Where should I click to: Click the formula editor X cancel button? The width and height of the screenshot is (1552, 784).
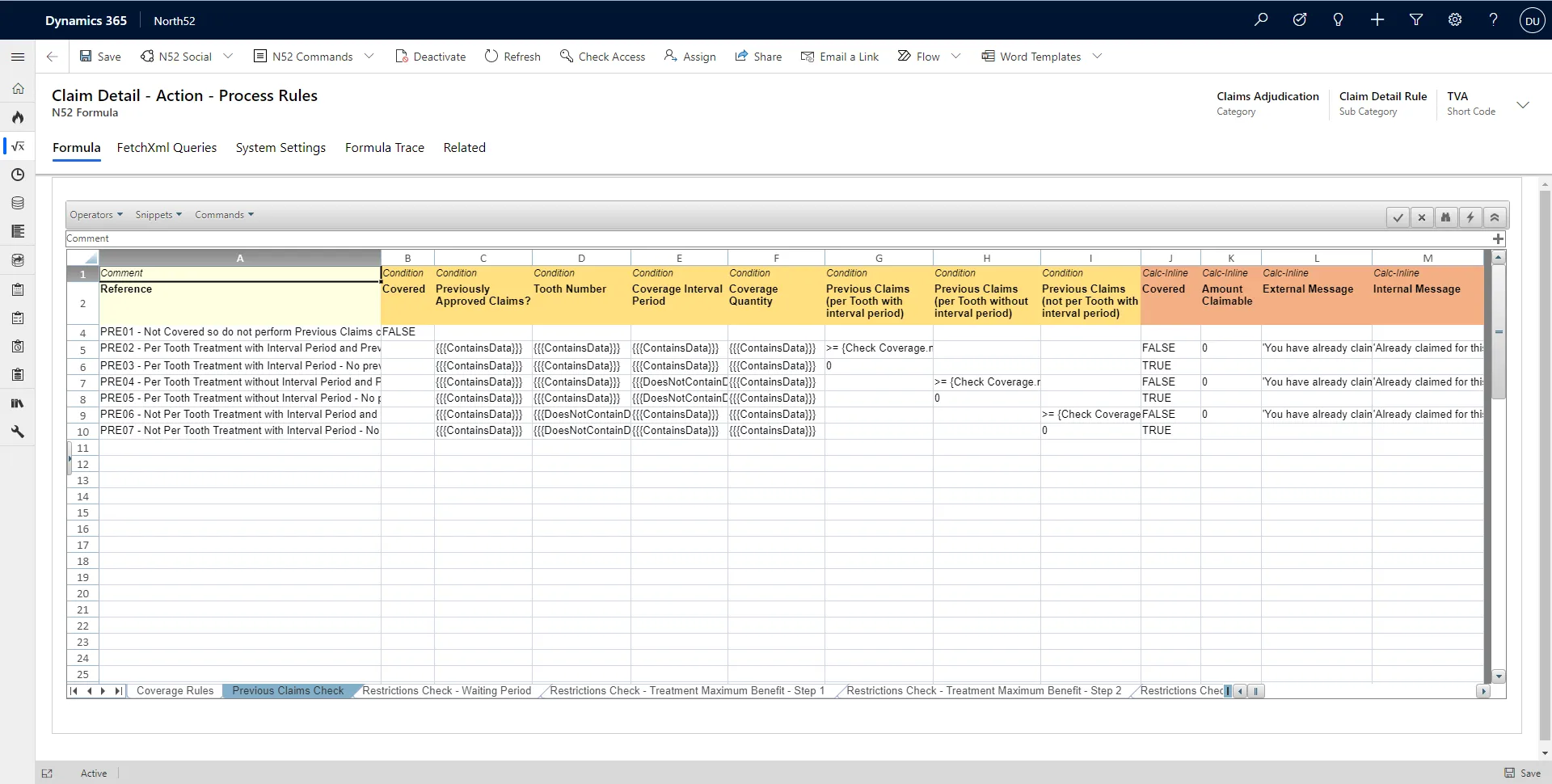pos(1422,217)
